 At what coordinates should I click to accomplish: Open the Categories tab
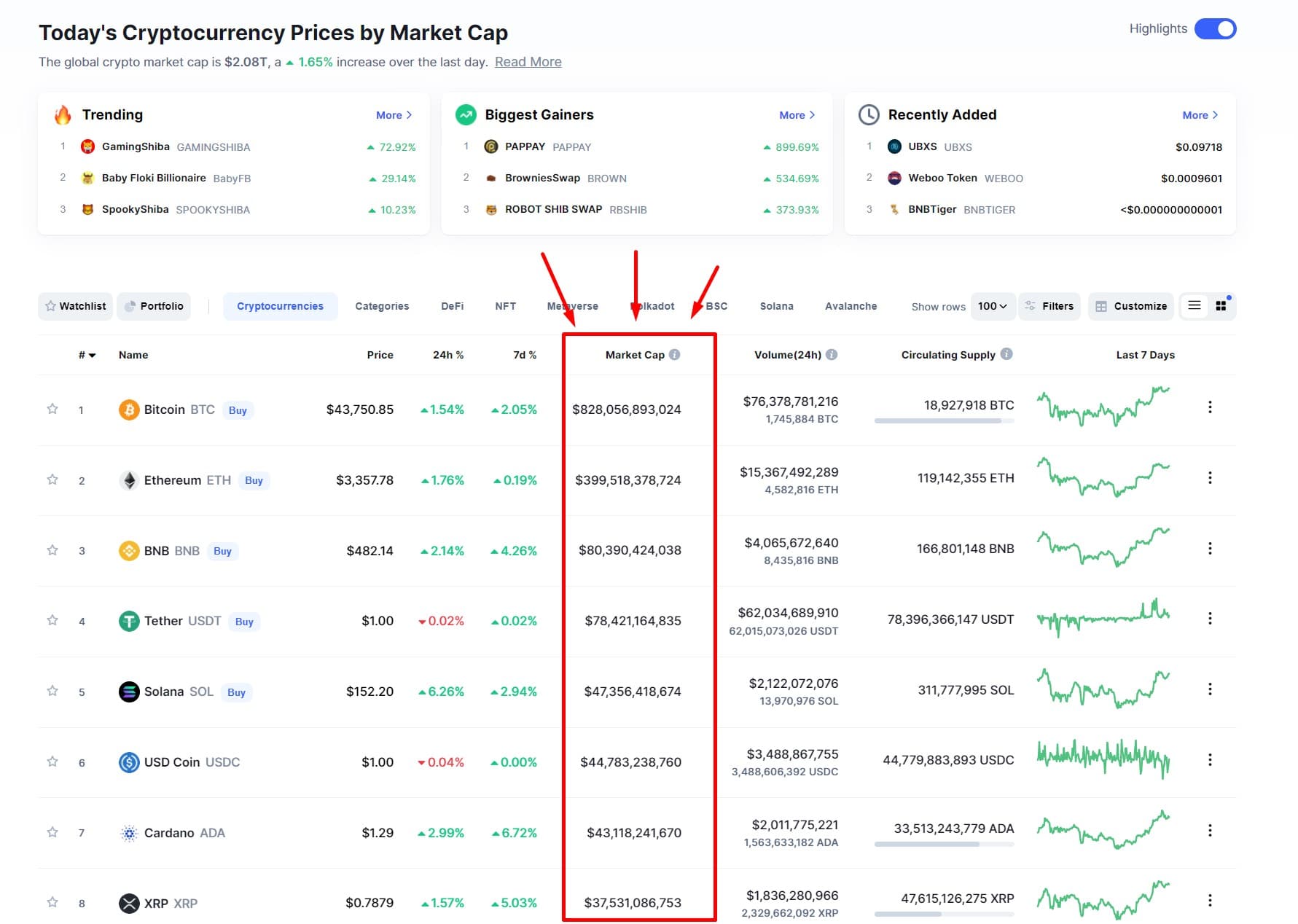pyautogui.click(x=382, y=306)
